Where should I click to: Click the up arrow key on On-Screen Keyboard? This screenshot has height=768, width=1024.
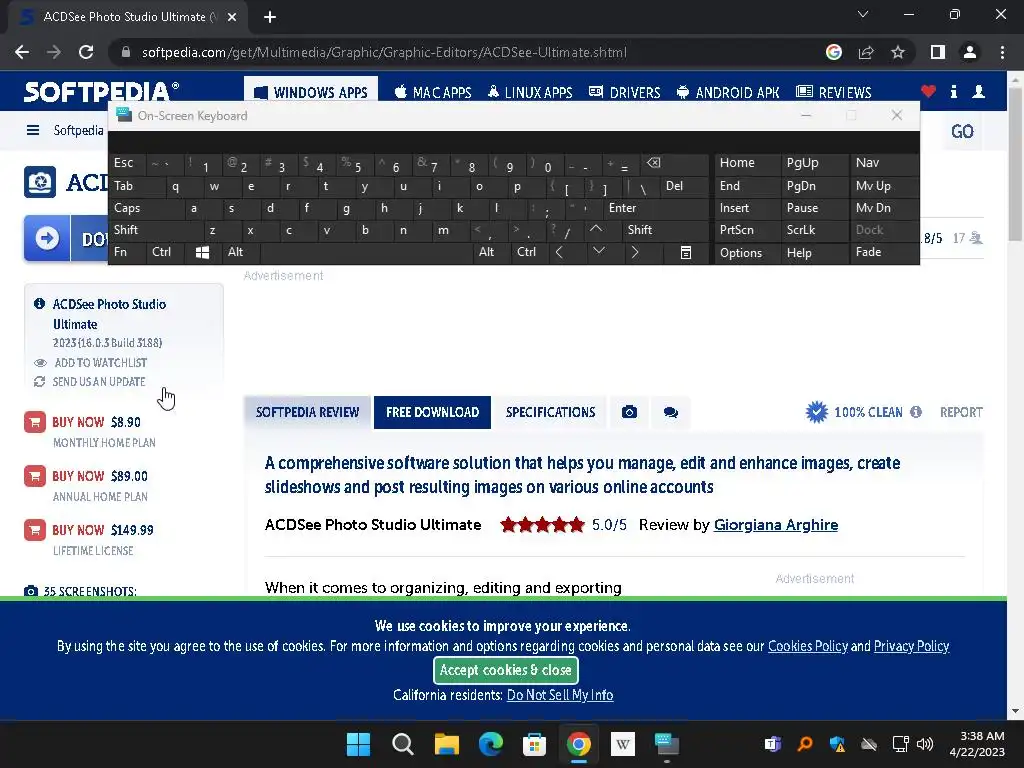[x=596, y=229]
